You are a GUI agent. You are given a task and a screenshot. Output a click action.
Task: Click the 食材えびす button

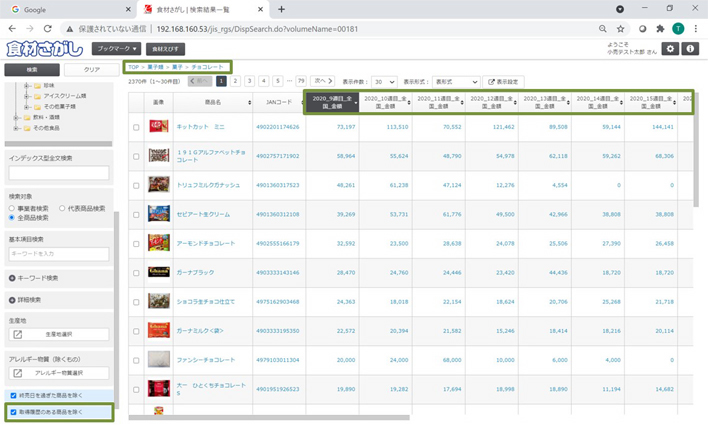pyautogui.click(x=165, y=48)
